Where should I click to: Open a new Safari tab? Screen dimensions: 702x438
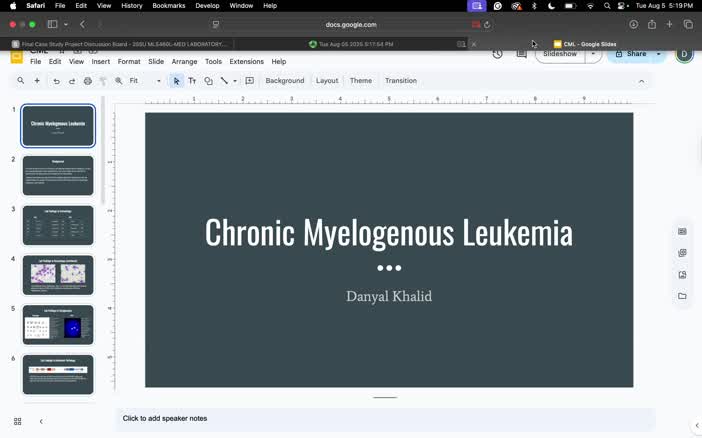coord(669,25)
